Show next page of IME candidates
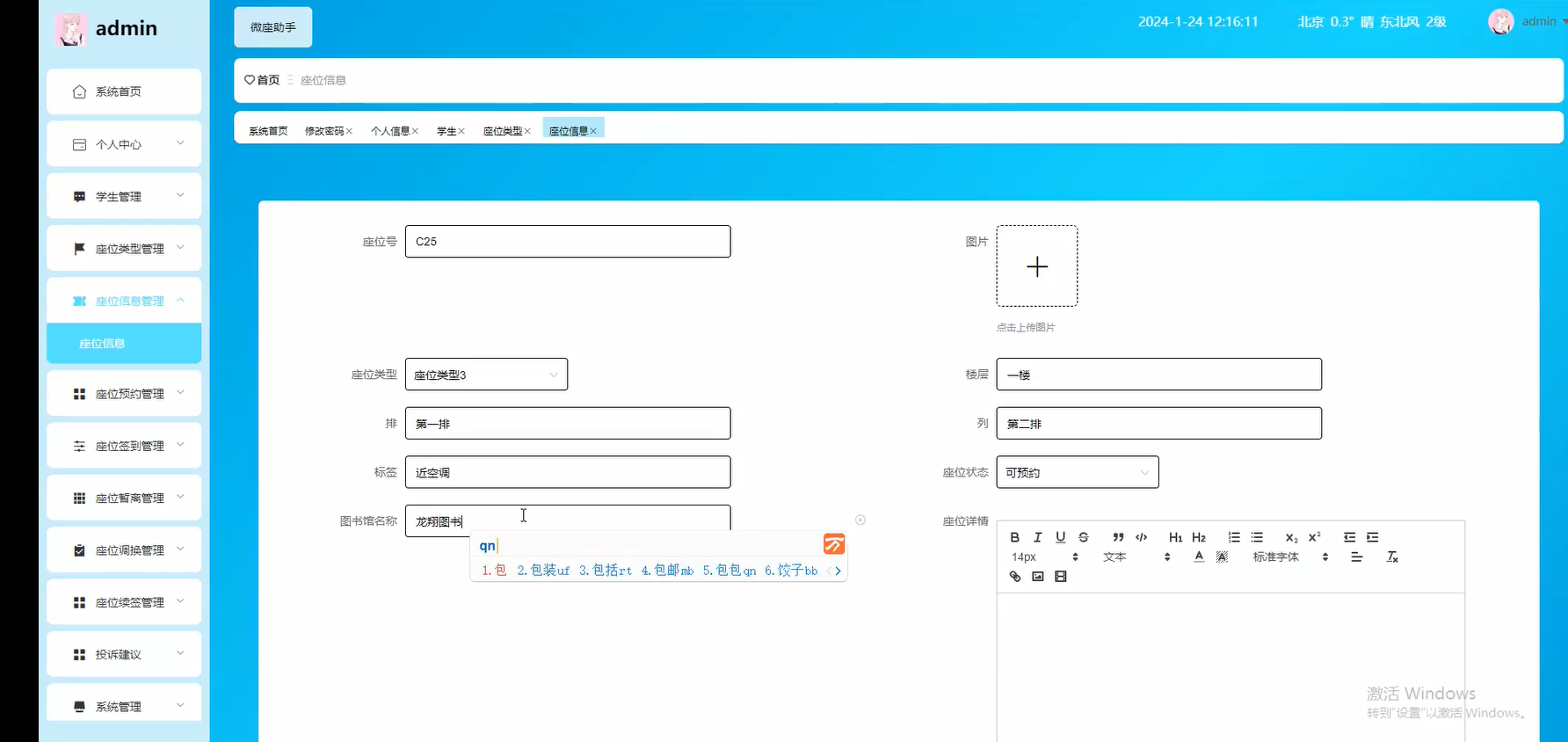The height and width of the screenshot is (742, 1568). (x=838, y=571)
